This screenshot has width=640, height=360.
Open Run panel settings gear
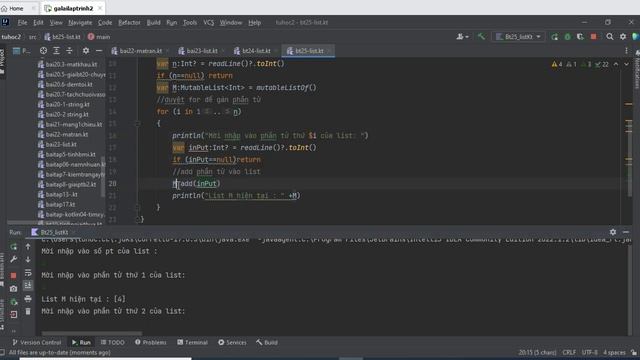(x=613, y=232)
